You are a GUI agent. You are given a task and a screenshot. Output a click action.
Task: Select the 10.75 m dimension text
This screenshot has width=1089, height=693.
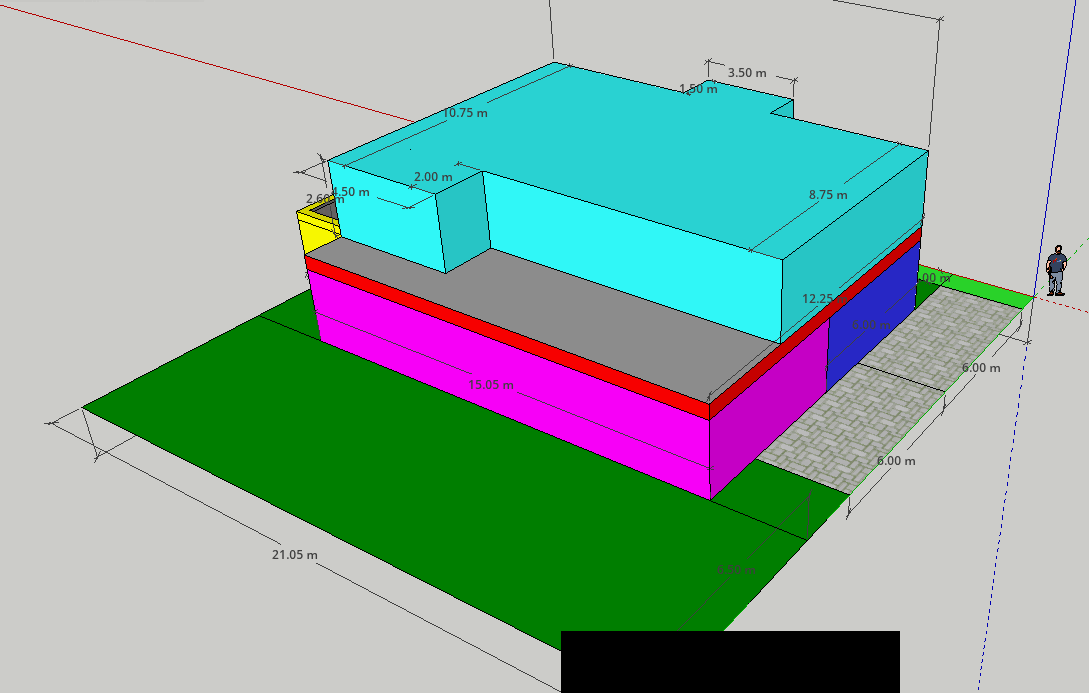point(465,113)
